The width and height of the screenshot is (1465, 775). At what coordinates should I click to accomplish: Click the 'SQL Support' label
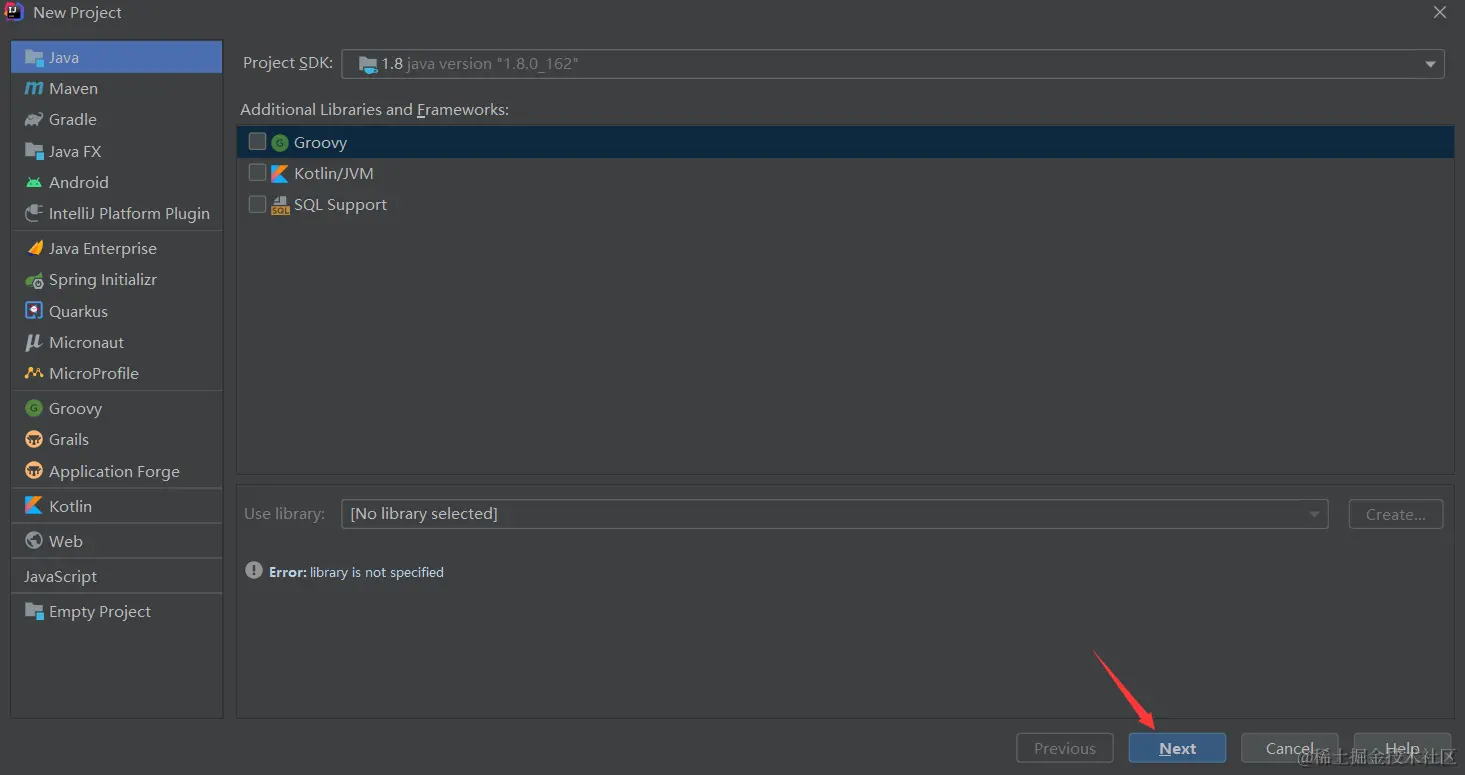tap(340, 205)
